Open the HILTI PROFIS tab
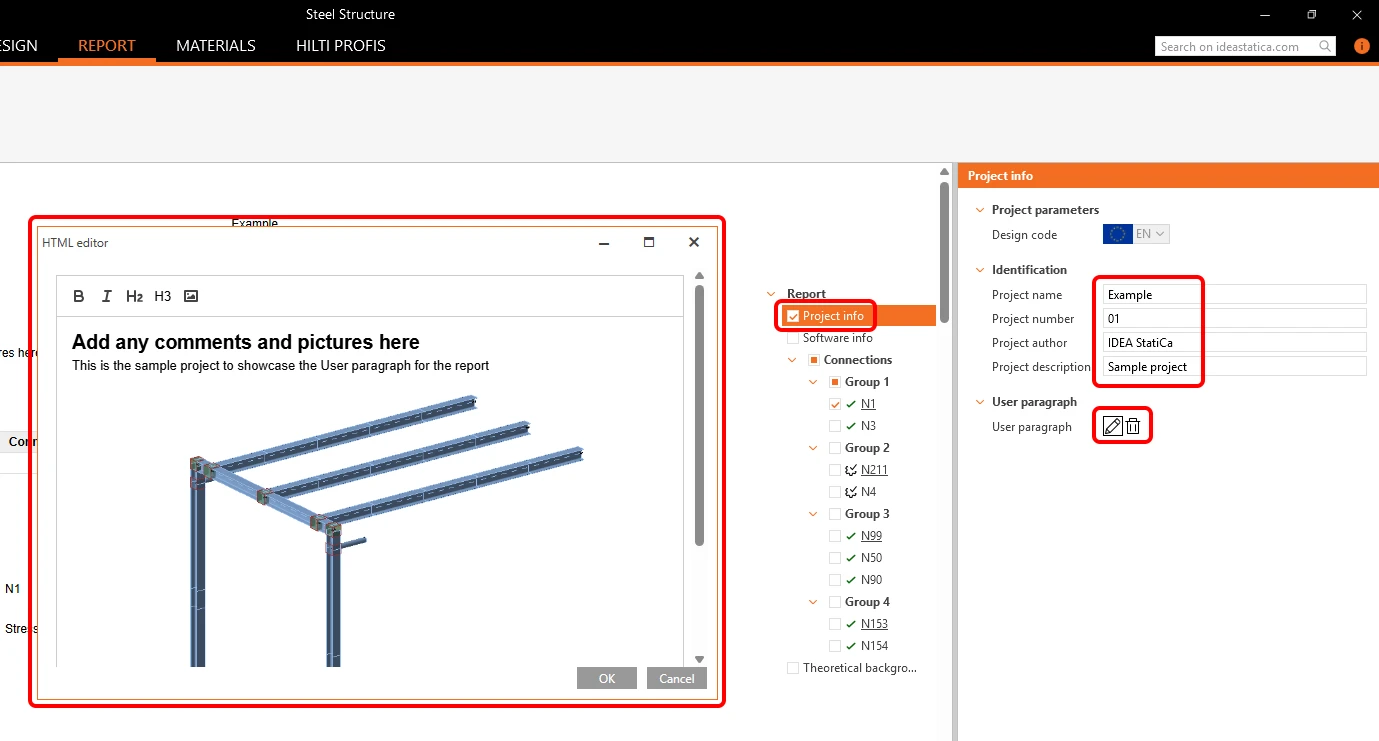 click(341, 46)
